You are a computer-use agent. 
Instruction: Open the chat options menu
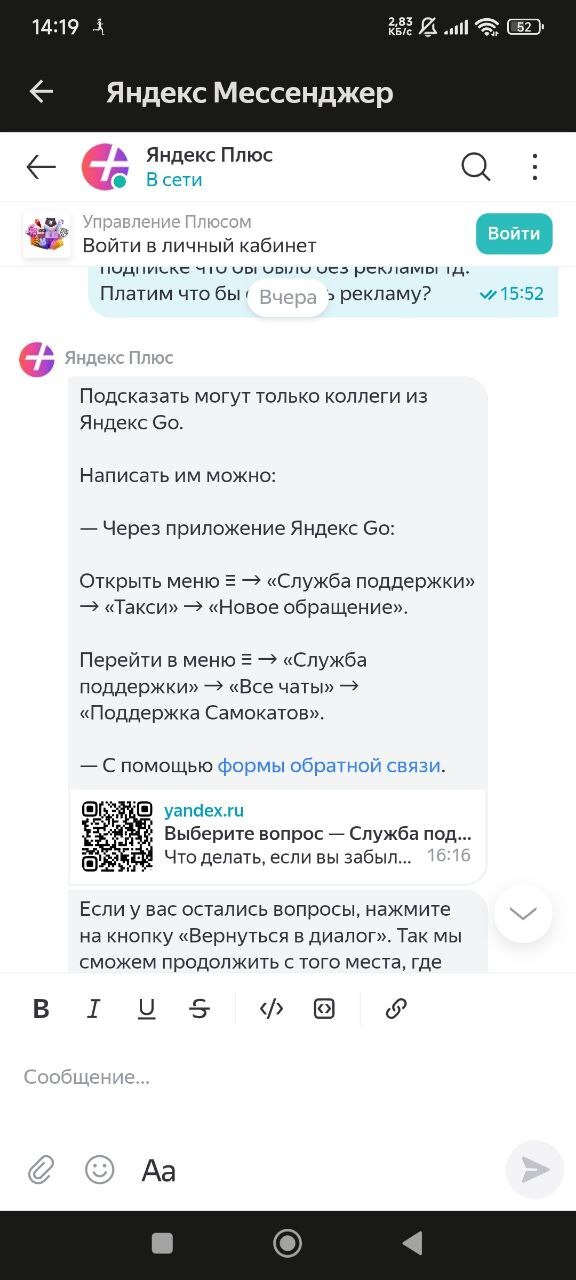tap(535, 167)
